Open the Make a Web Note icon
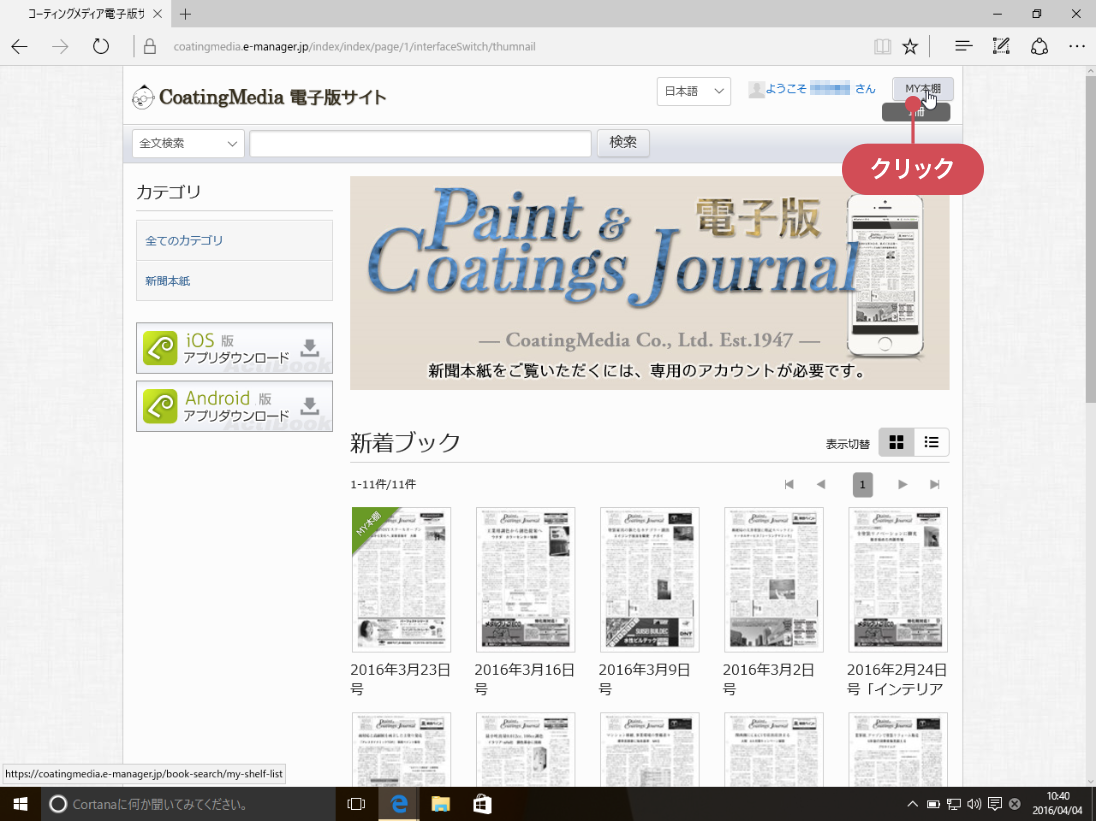The height and width of the screenshot is (821, 1096). point(1001,46)
